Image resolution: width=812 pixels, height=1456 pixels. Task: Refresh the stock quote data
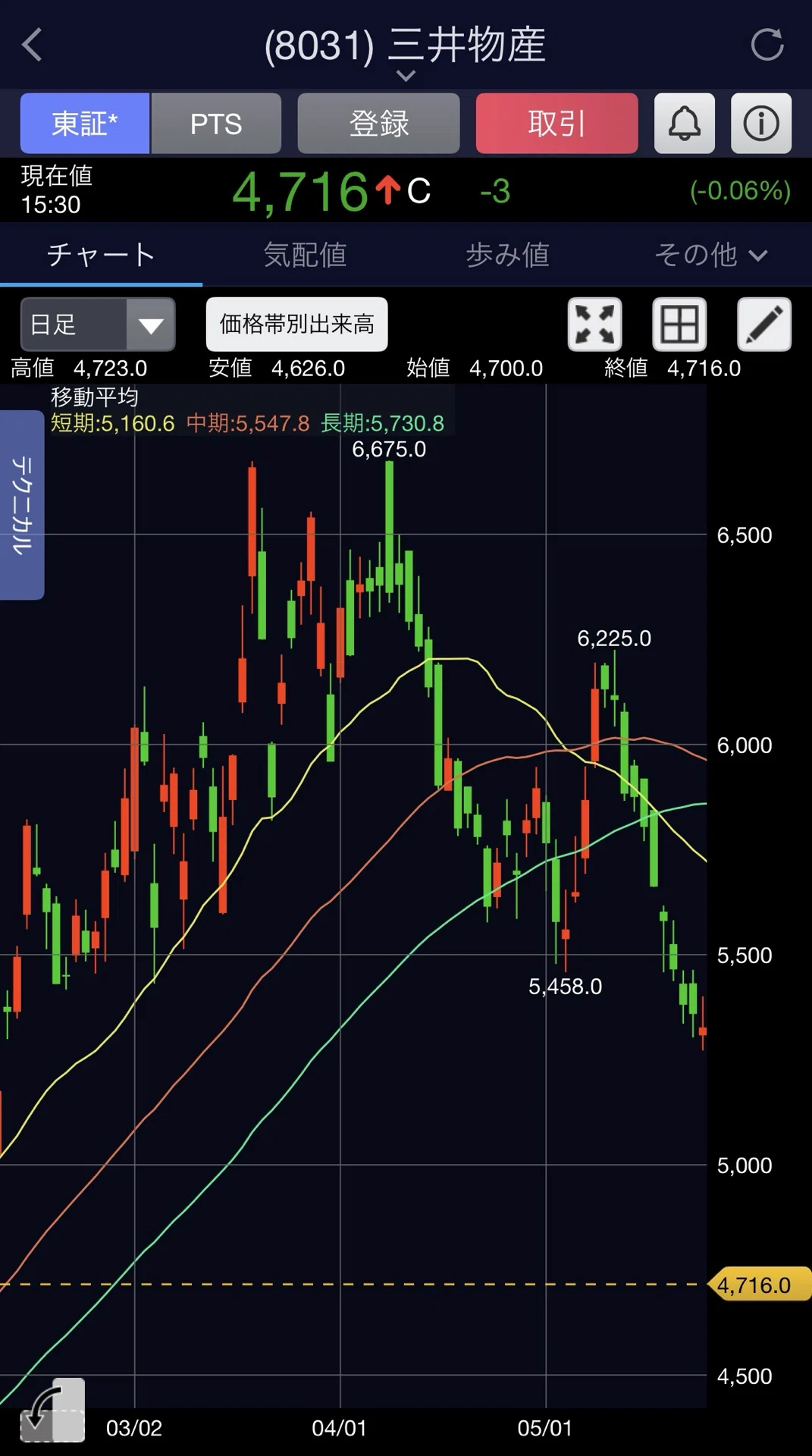coord(767,45)
